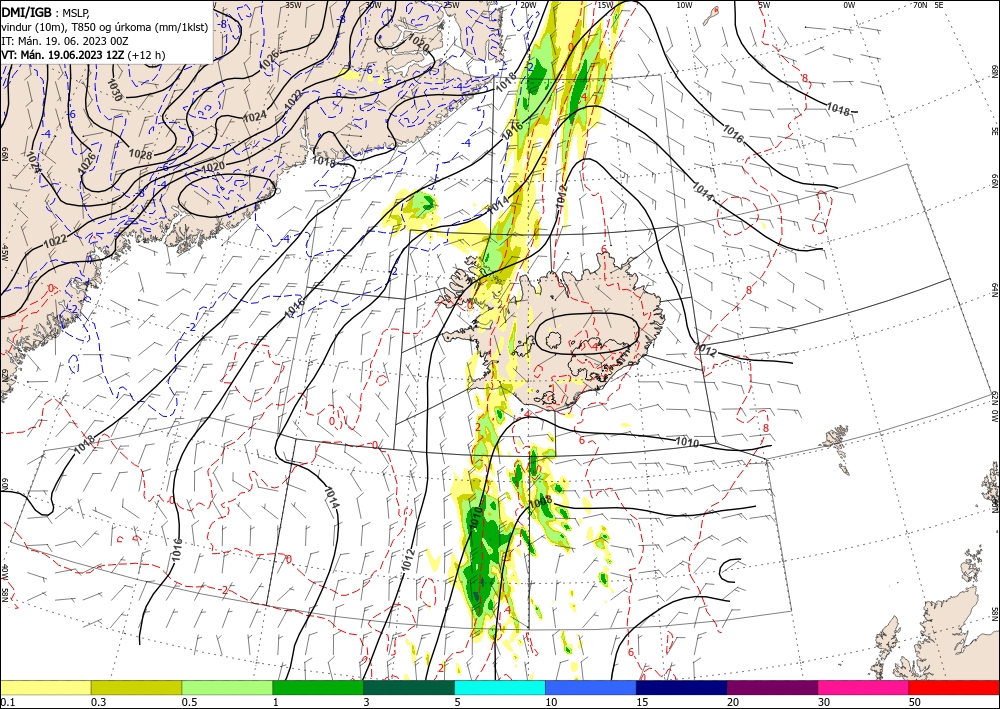This screenshot has width=1000, height=709.
Task: Pick the cyan 5–10 mm legend swatch
Action: 500,687
